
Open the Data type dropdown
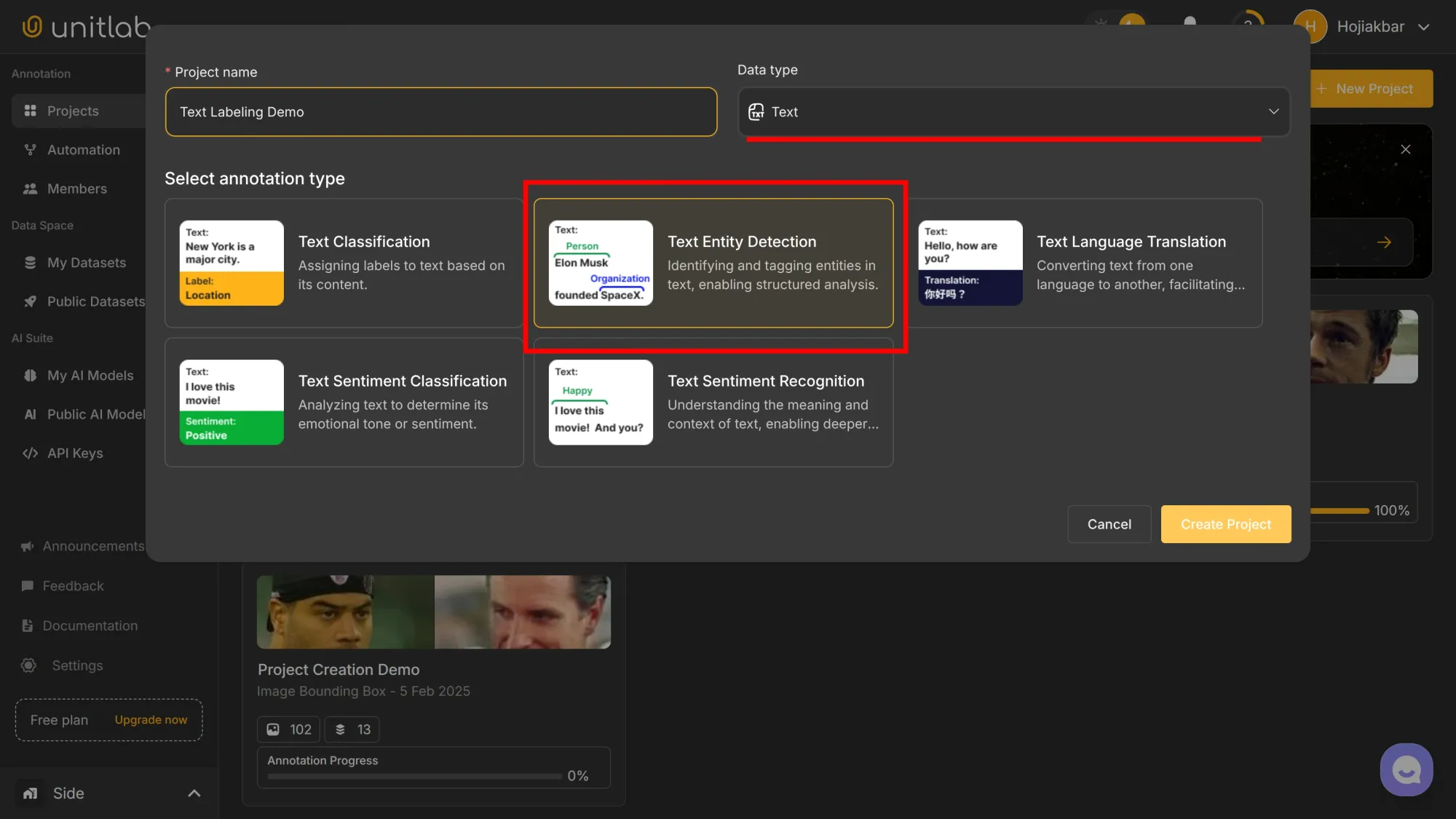(1013, 111)
